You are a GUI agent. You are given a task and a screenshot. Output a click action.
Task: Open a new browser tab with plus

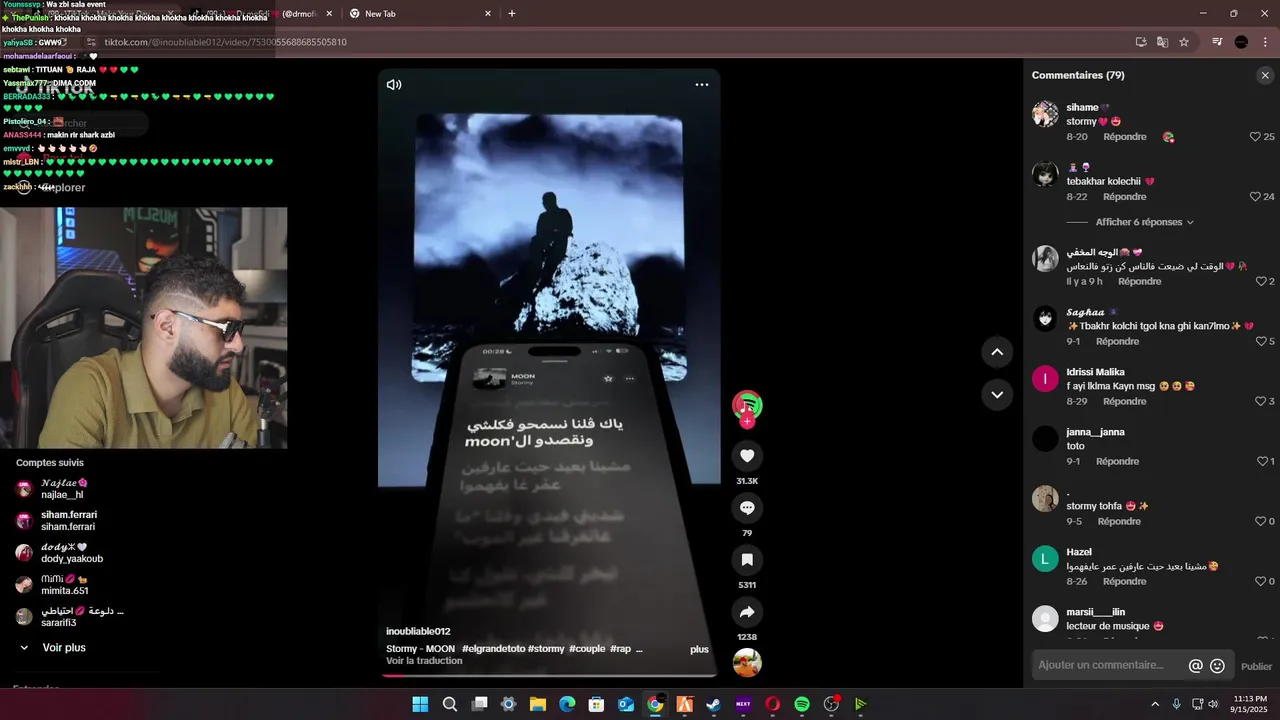coord(512,14)
